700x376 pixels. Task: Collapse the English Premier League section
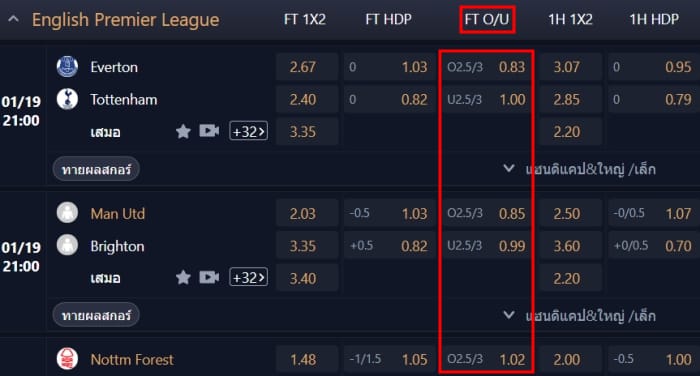pos(13,19)
